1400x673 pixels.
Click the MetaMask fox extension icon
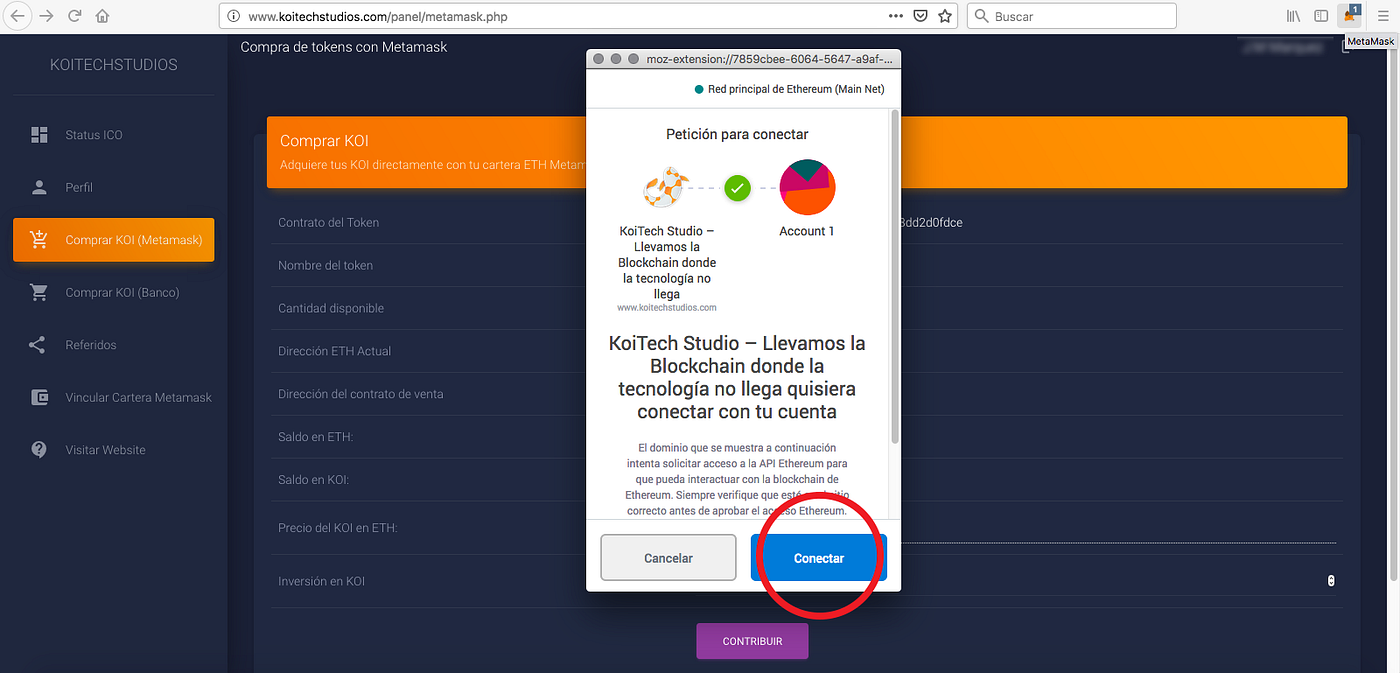pyautogui.click(x=1350, y=14)
